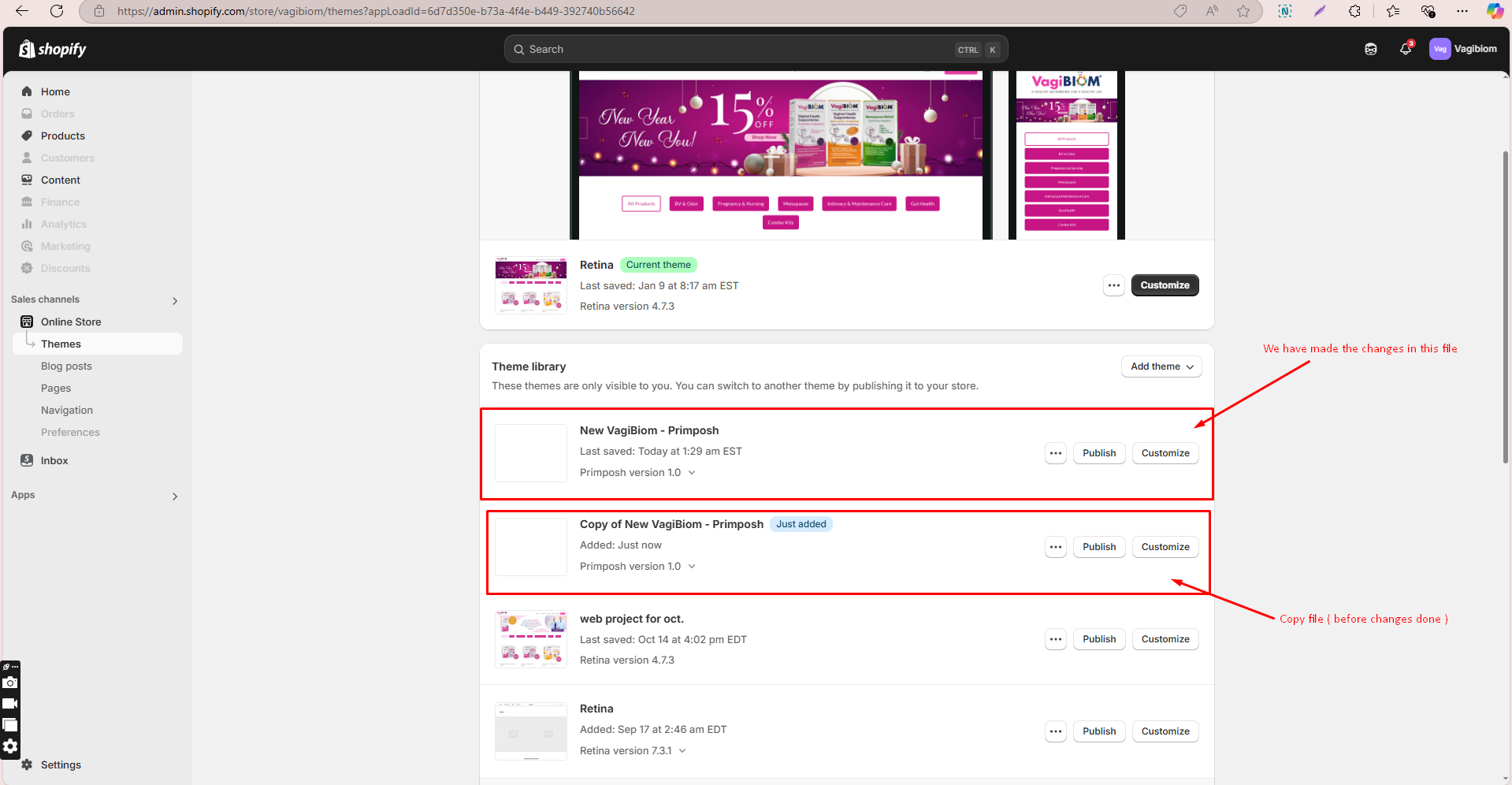Publish New VagiBiom - Primposh theme

pyautogui.click(x=1099, y=453)
